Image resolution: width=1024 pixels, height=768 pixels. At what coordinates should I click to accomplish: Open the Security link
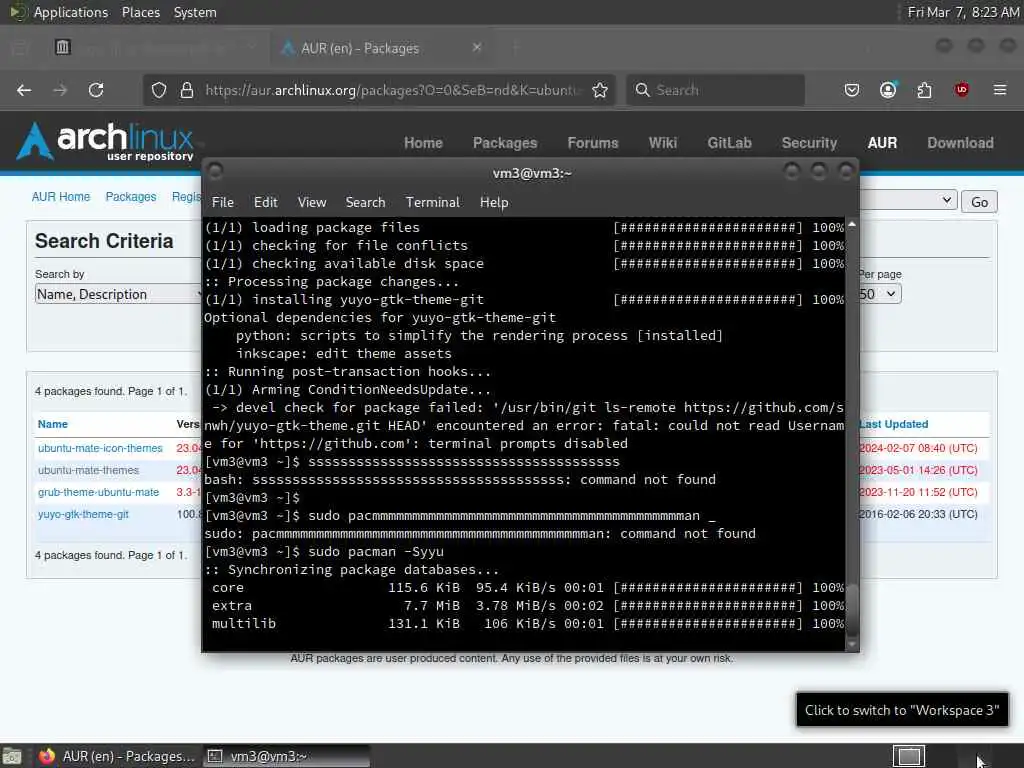[x=809, y=143]
